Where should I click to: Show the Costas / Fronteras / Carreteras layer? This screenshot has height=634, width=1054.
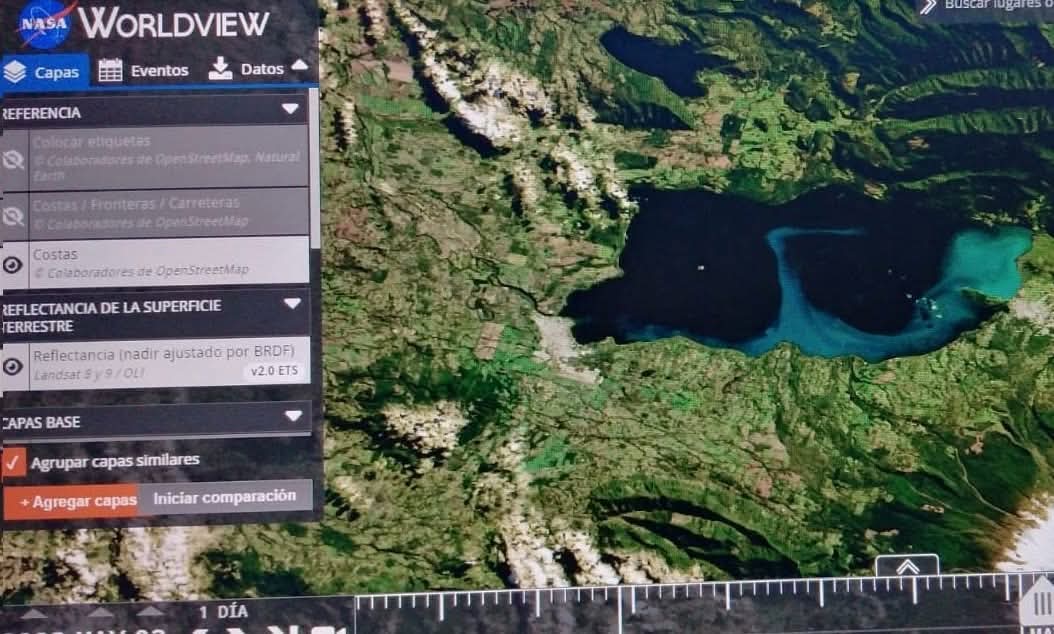(13, 216)
